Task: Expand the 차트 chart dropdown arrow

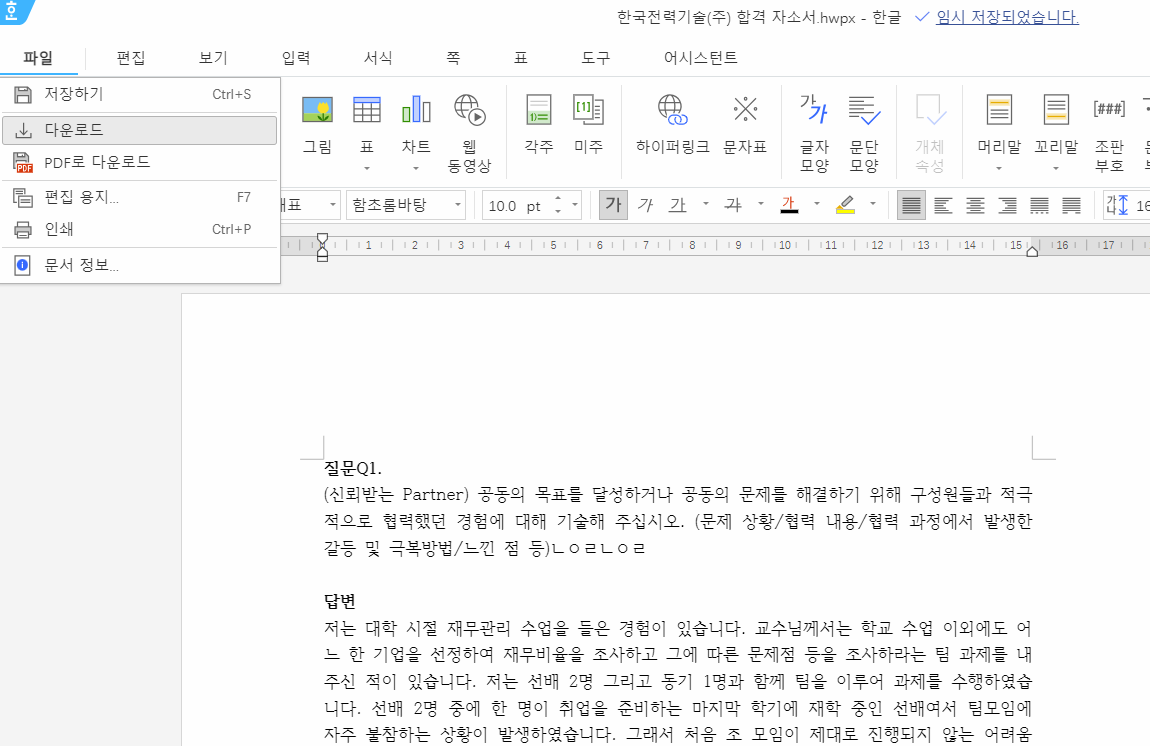Action: point(416,169)
